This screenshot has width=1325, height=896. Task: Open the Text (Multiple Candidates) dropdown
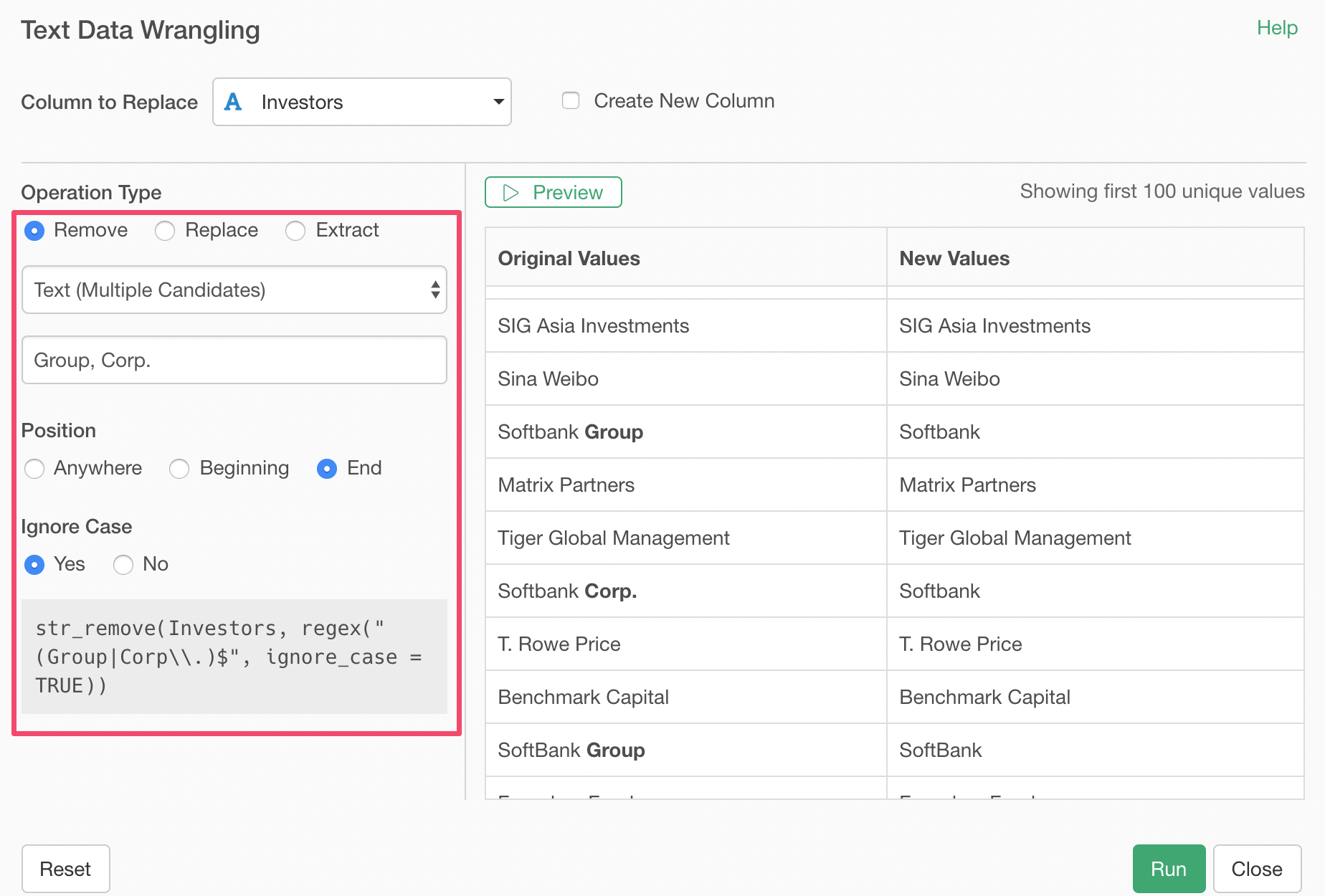coord(234,290)
